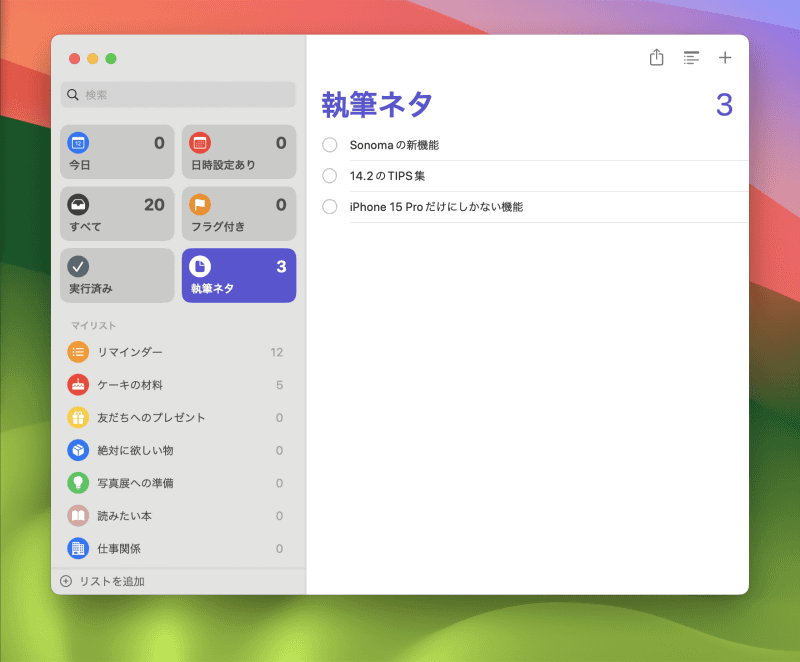Minimize the window with yellow button
This screenshot has width=800, height=662.
[93, 59]
